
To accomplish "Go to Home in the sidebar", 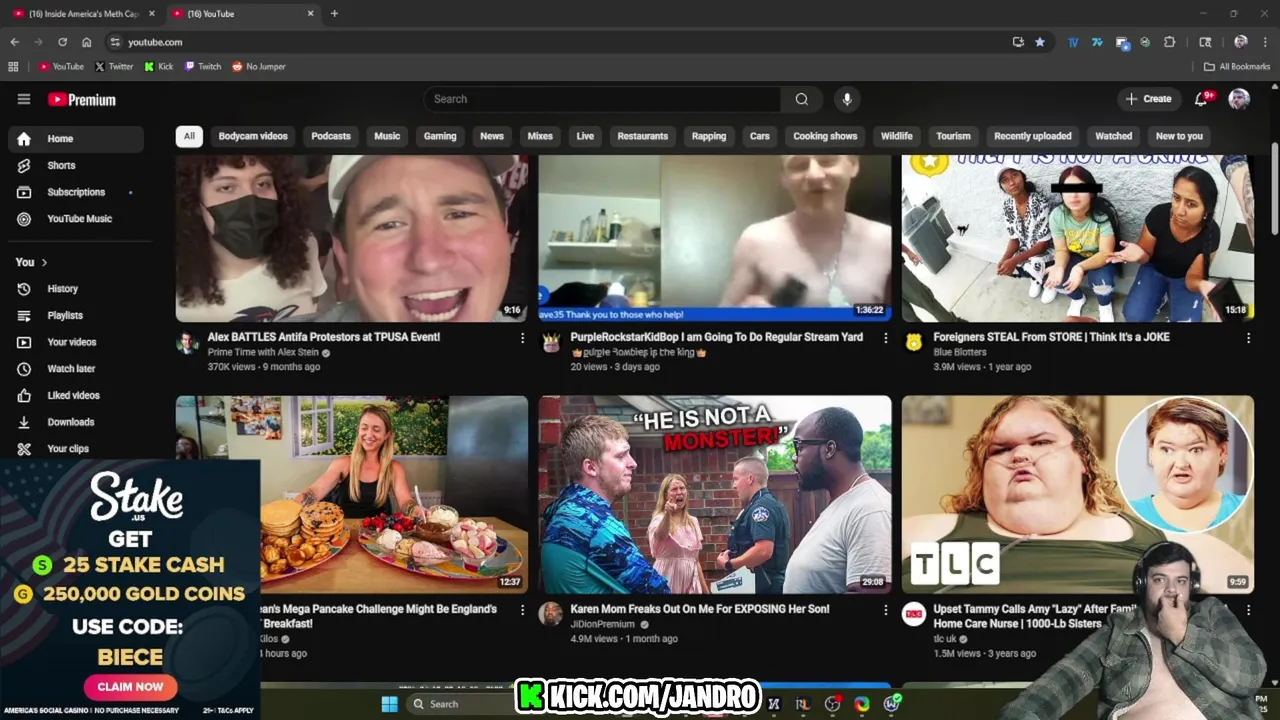I will tap(76, 139).
